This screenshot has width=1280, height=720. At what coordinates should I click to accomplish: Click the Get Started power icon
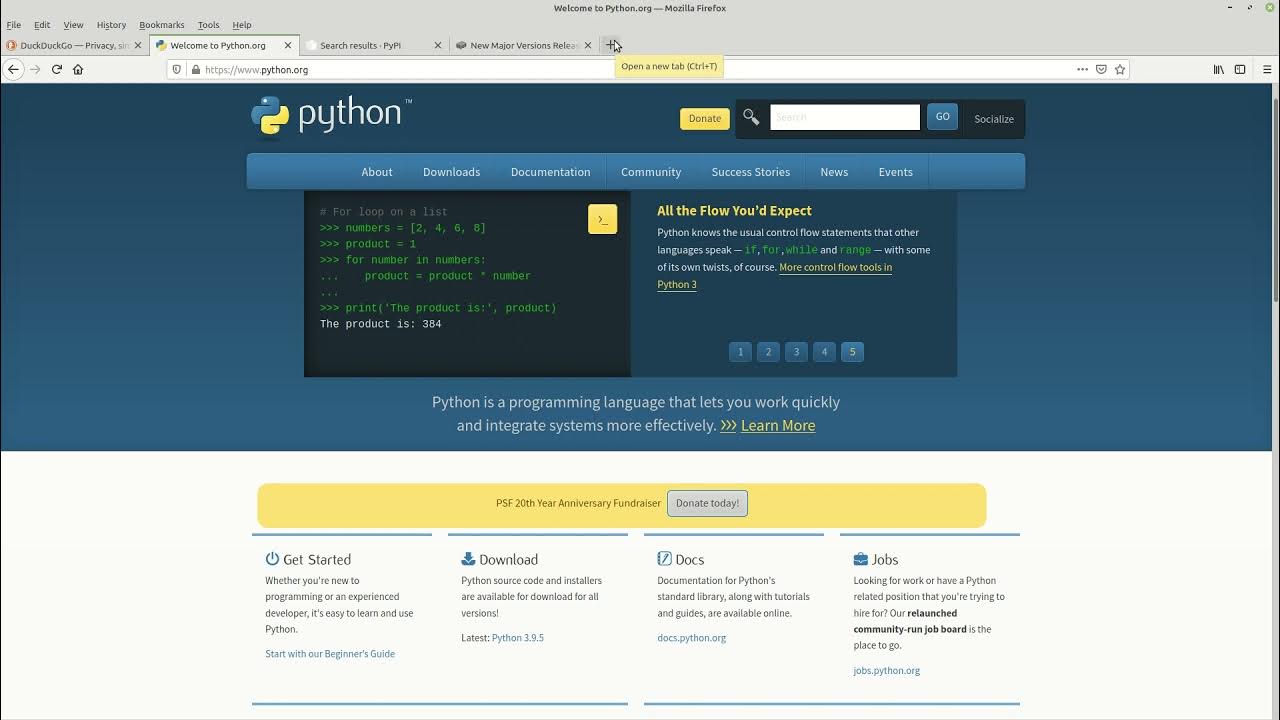click(x=272, y=559)
